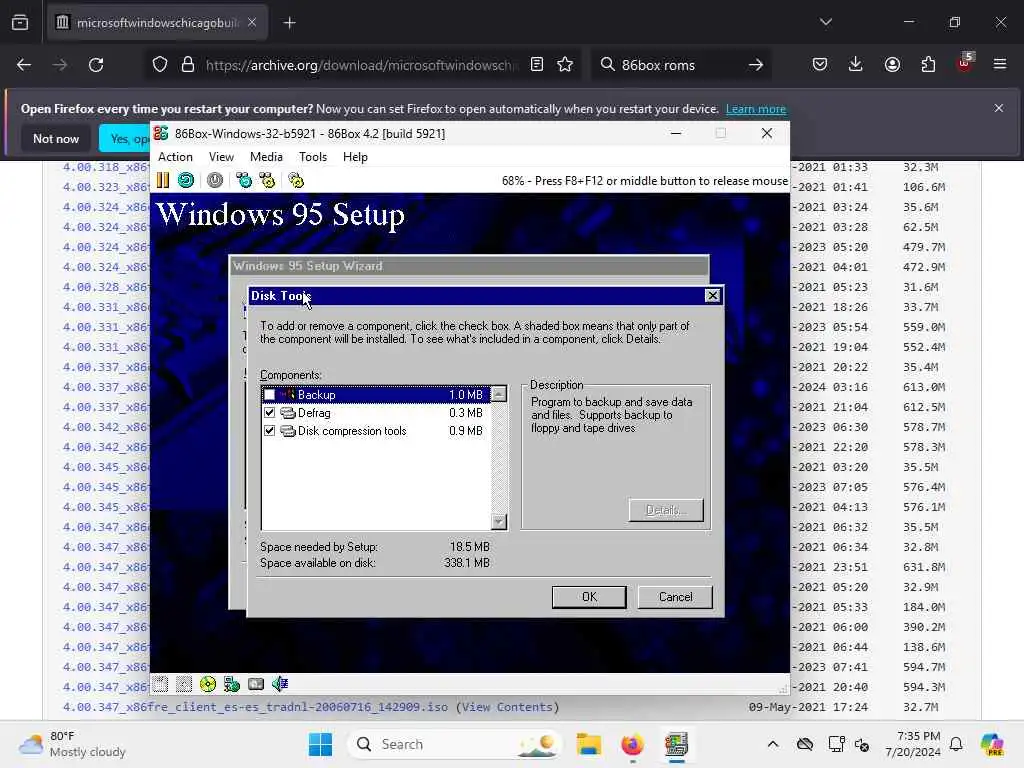The height and width of the screenshot is (768, 1024).
Task: Open Firefox downloads panel icon
Action: [x=856, y=65]
